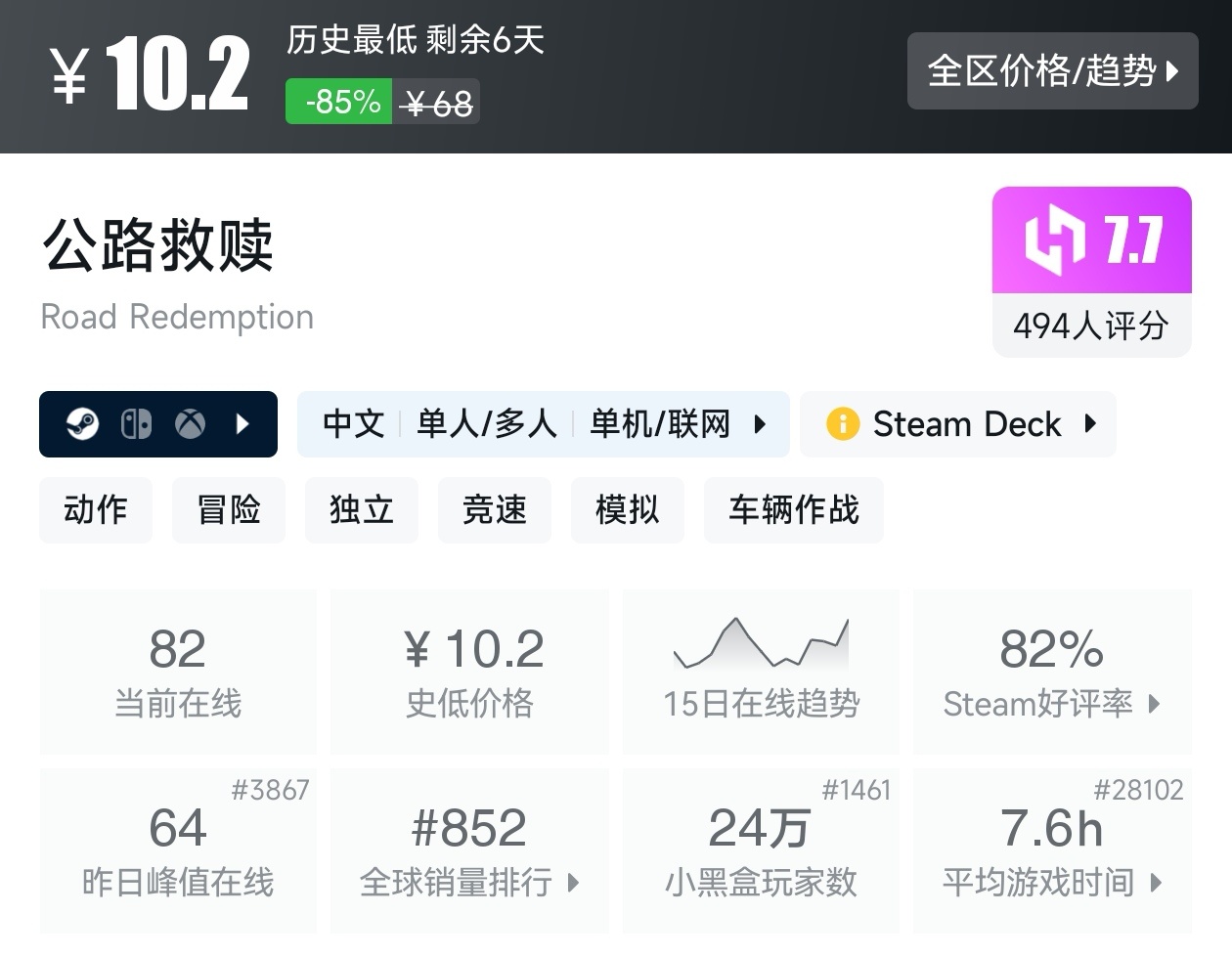Image resolution: width=1232 pixels, height=957 pixels.
Task: Click the Xiaoheihe logo in rating badge
Action: pos(1054,239)
